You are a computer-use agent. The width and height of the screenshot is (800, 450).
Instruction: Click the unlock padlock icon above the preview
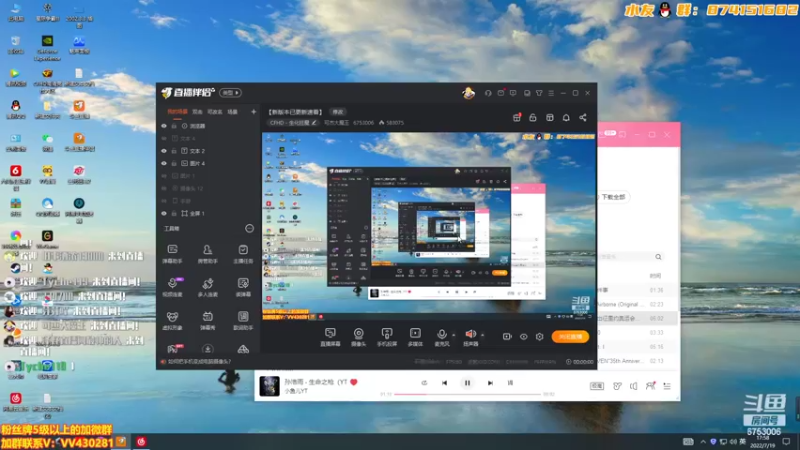pos(533,118)
